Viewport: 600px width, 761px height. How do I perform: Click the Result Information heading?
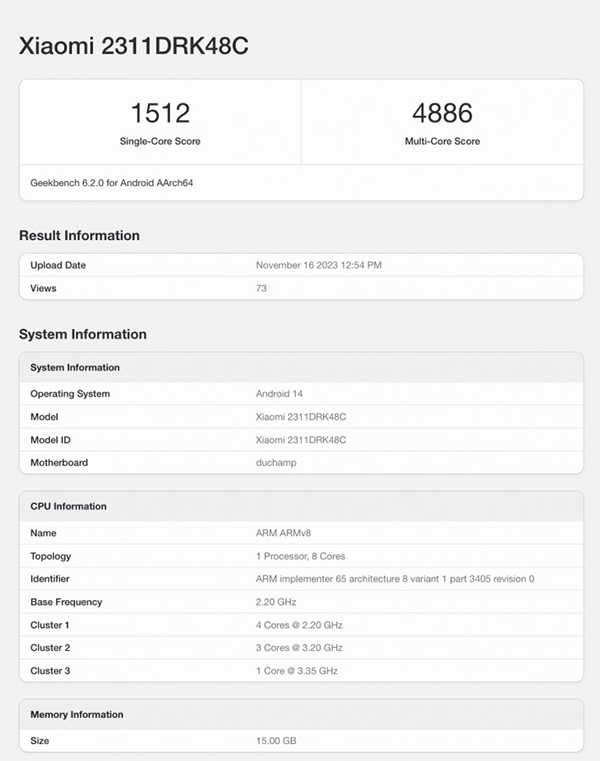[80, 235]
